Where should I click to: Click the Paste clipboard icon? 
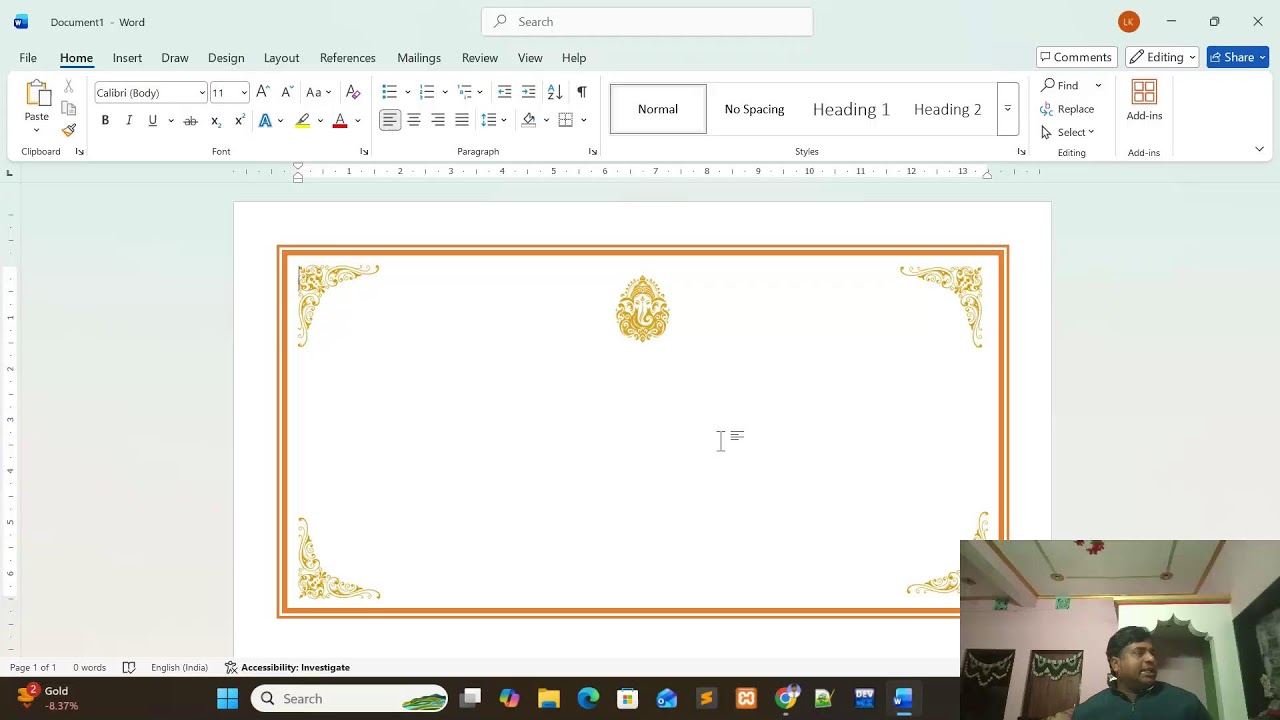pos(37,95)
